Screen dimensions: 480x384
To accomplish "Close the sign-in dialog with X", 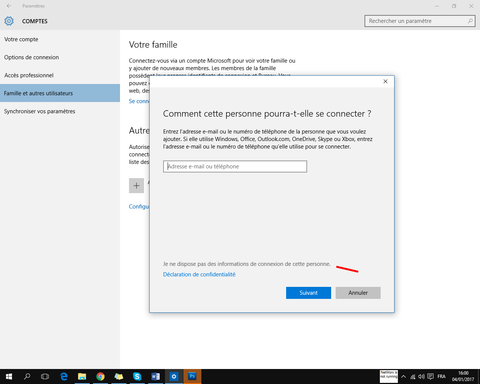I will tap(385, 81).
